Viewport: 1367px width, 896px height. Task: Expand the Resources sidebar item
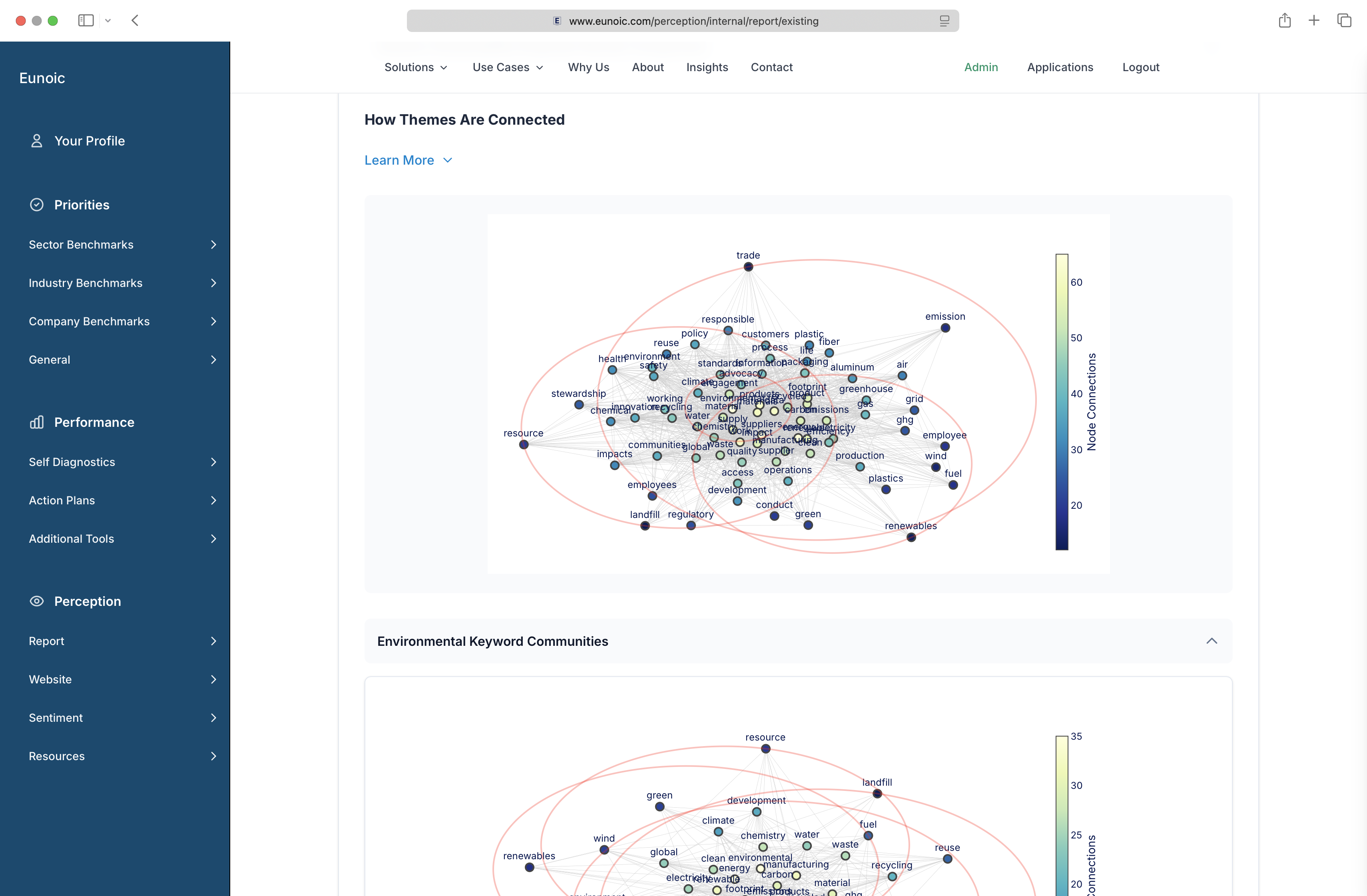[x=122, y=757]
